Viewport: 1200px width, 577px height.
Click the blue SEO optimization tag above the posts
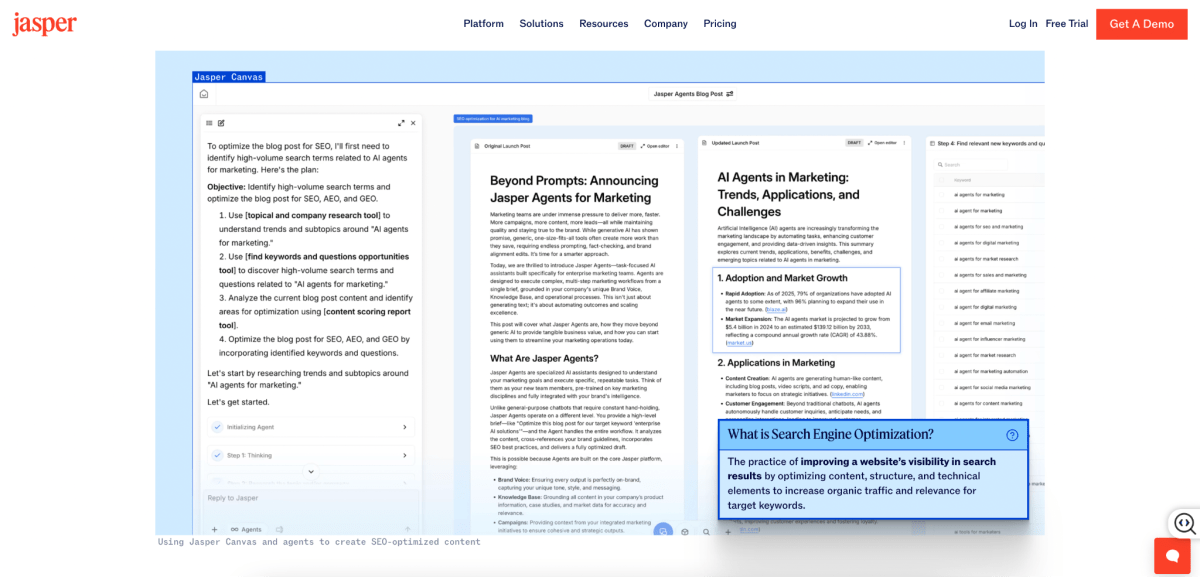pyautogui.click(x=493, y=118)
